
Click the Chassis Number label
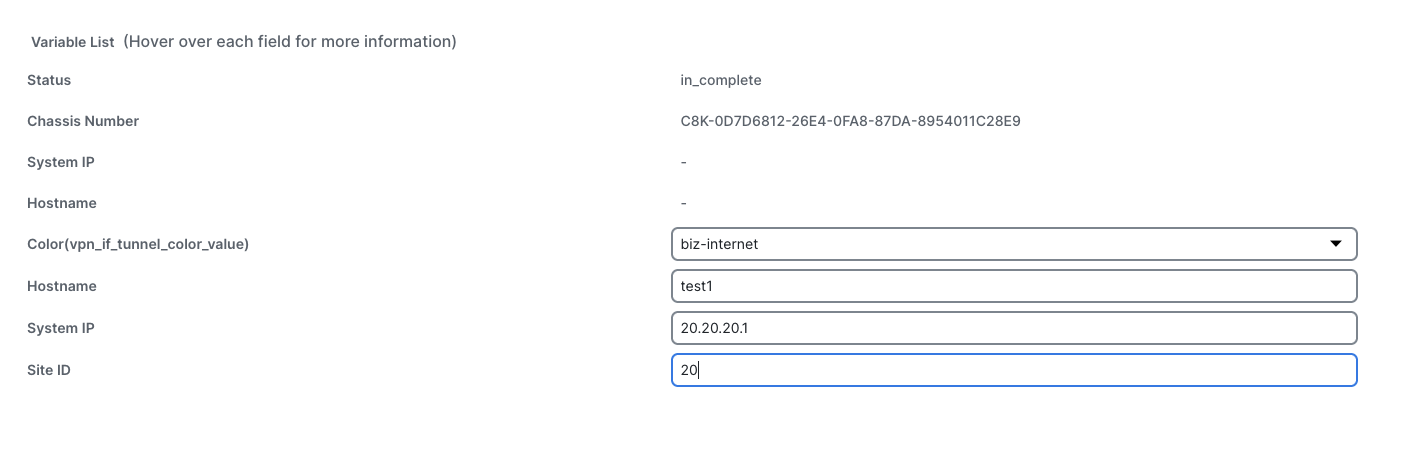click(83, 121)
